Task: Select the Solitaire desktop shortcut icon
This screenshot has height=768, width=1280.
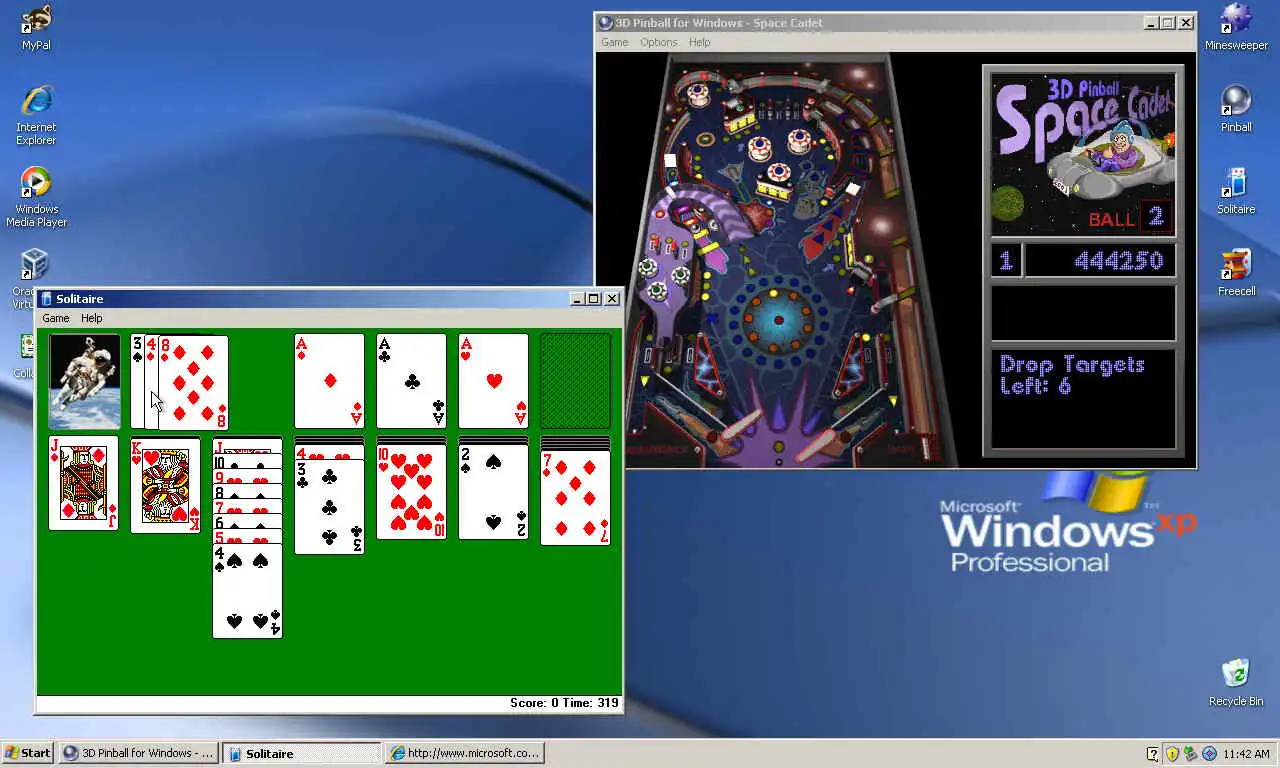Action: point(1236,191)
